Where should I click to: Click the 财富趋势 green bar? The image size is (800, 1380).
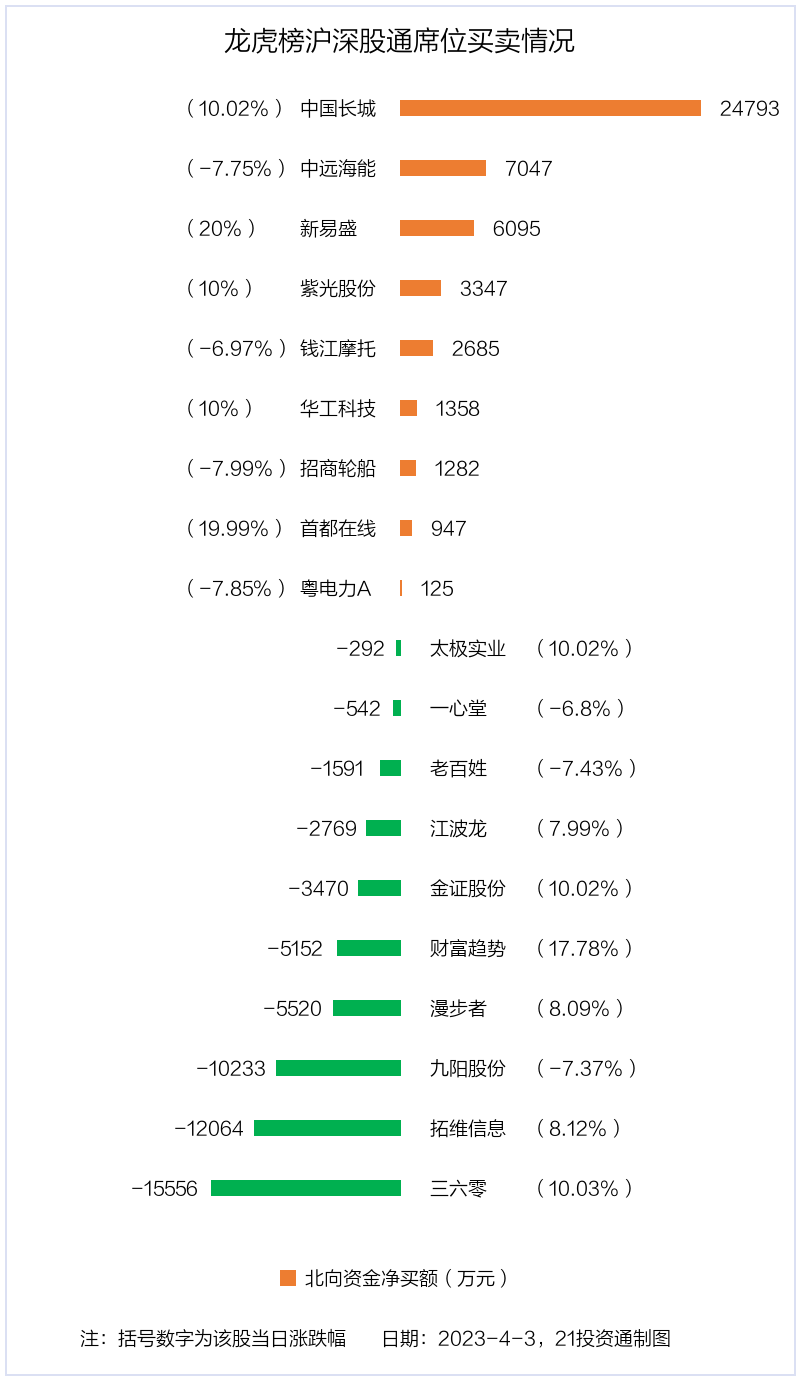(369, 948)
